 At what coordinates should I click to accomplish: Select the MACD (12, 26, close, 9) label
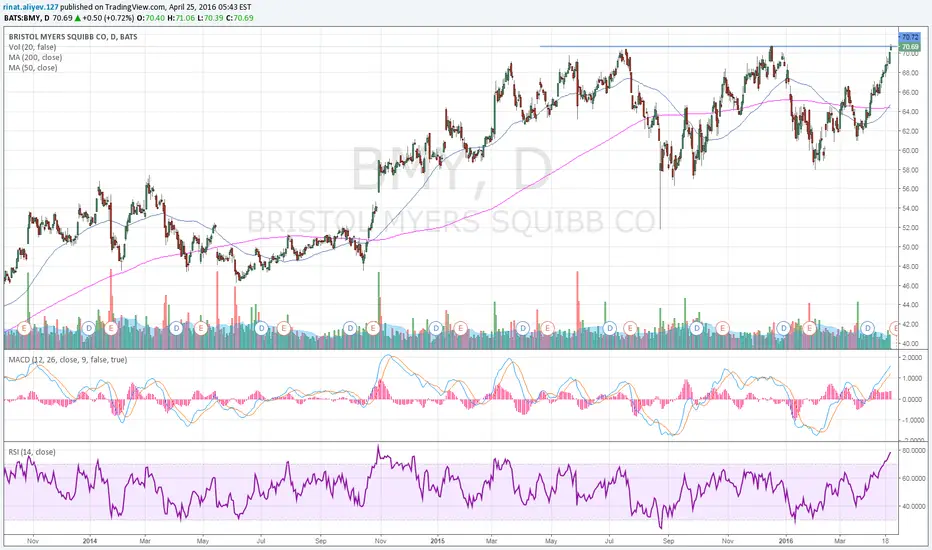(68, 360)
